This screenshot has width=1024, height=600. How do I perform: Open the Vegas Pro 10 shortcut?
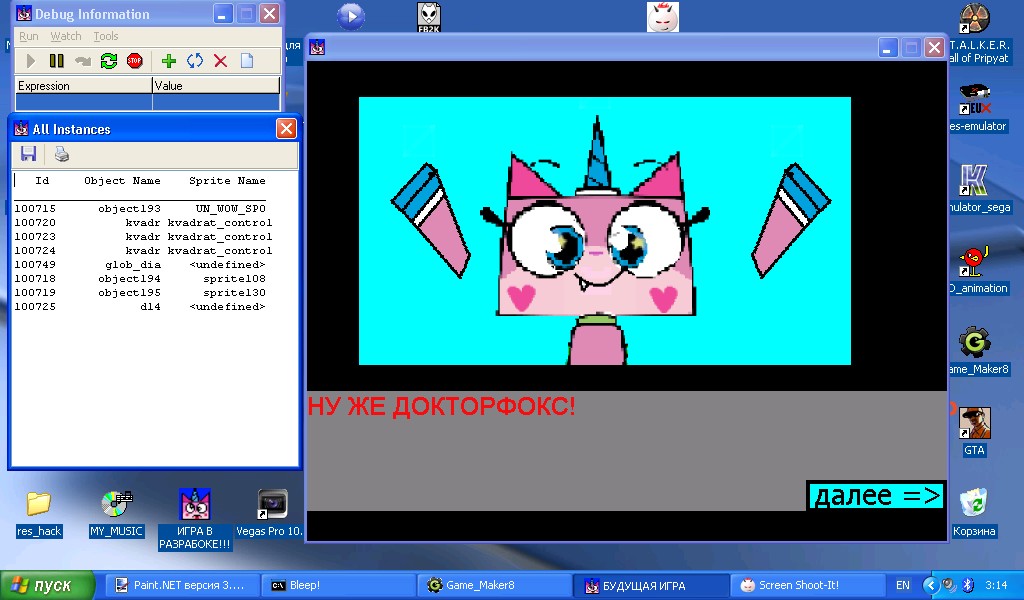(x=270, y=514)
